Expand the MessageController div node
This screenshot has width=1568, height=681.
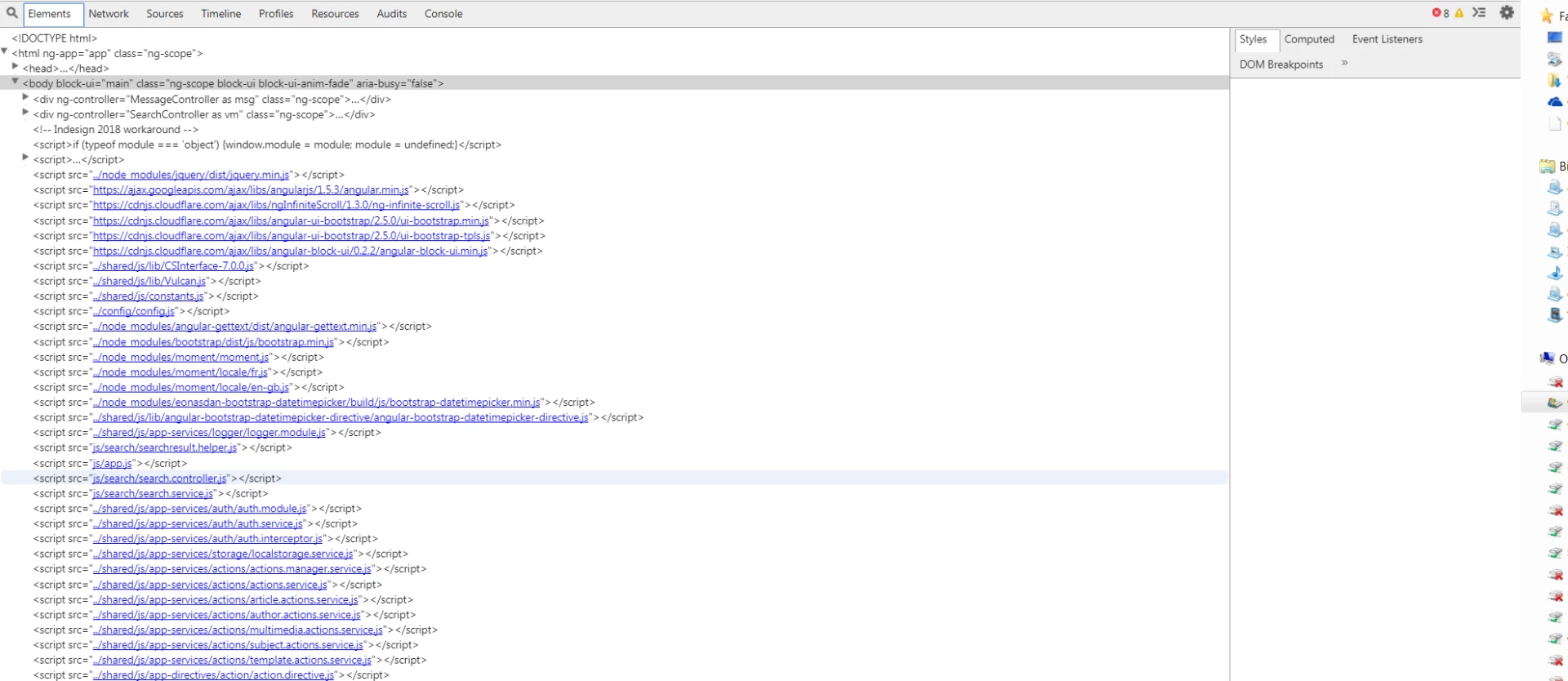26,98
